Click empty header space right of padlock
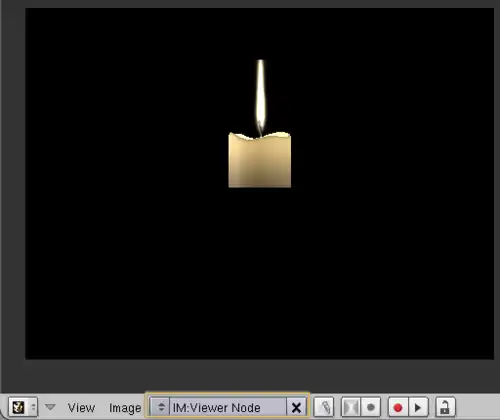The image size is (500, 420). [478, 407]
